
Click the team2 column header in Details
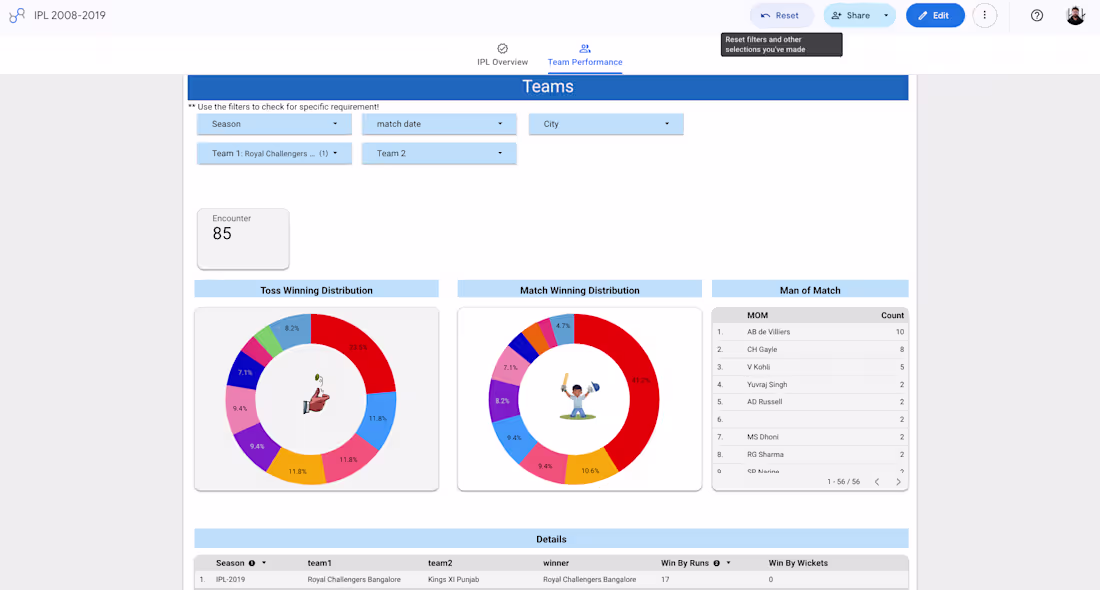pyautogui.click(x=440, y=563)
